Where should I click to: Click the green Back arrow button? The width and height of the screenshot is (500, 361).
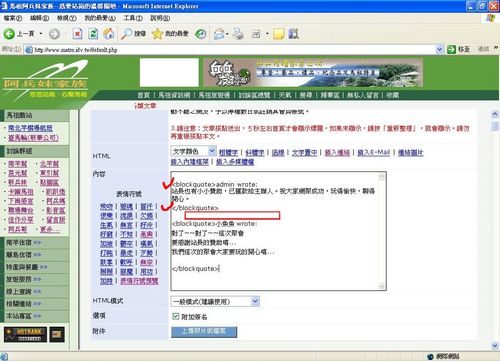[x=9, y=34]
